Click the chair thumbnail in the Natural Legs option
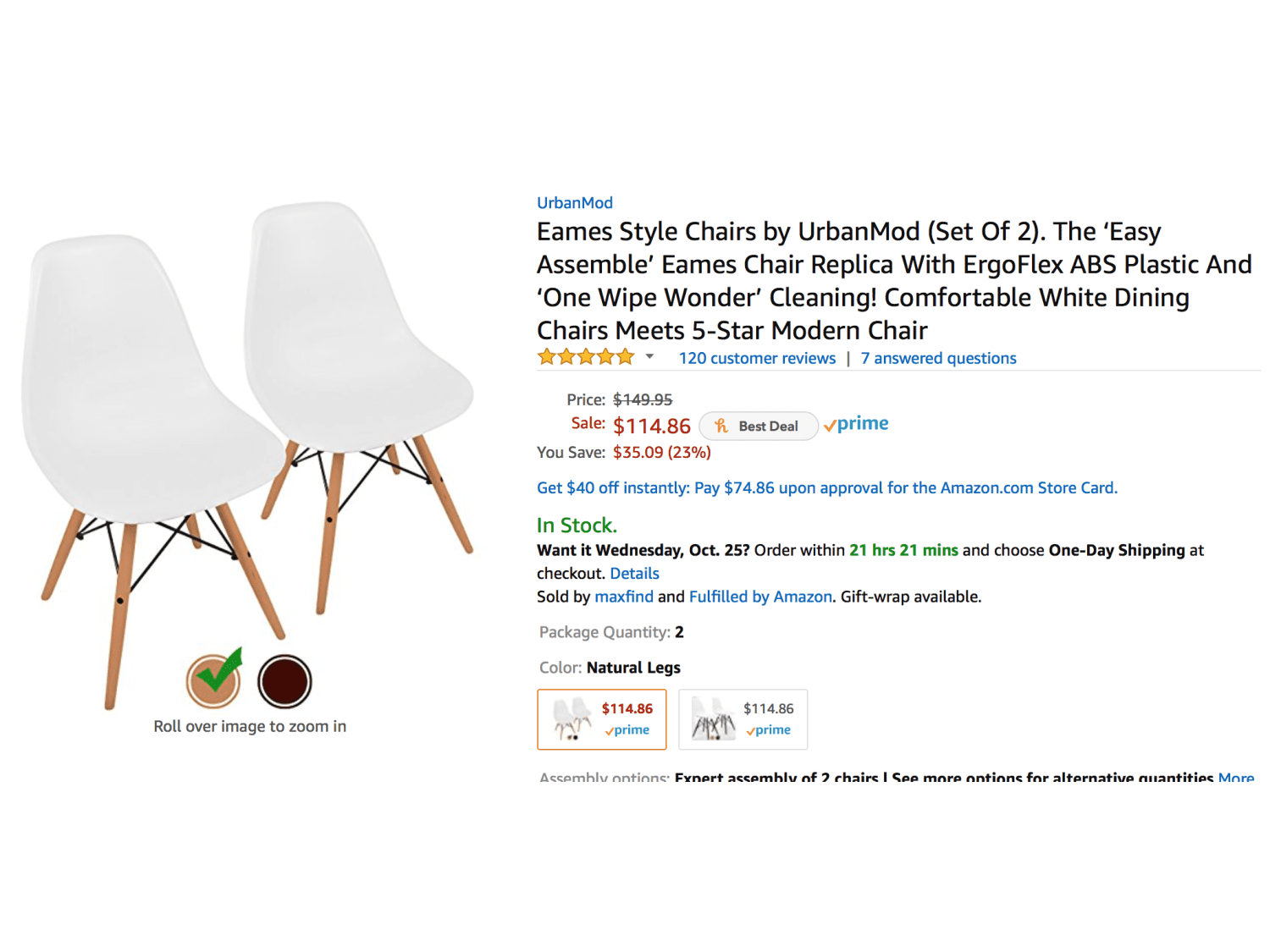Screen dimensions: 1270x952 pyautogui.click(x=572, y=718)
